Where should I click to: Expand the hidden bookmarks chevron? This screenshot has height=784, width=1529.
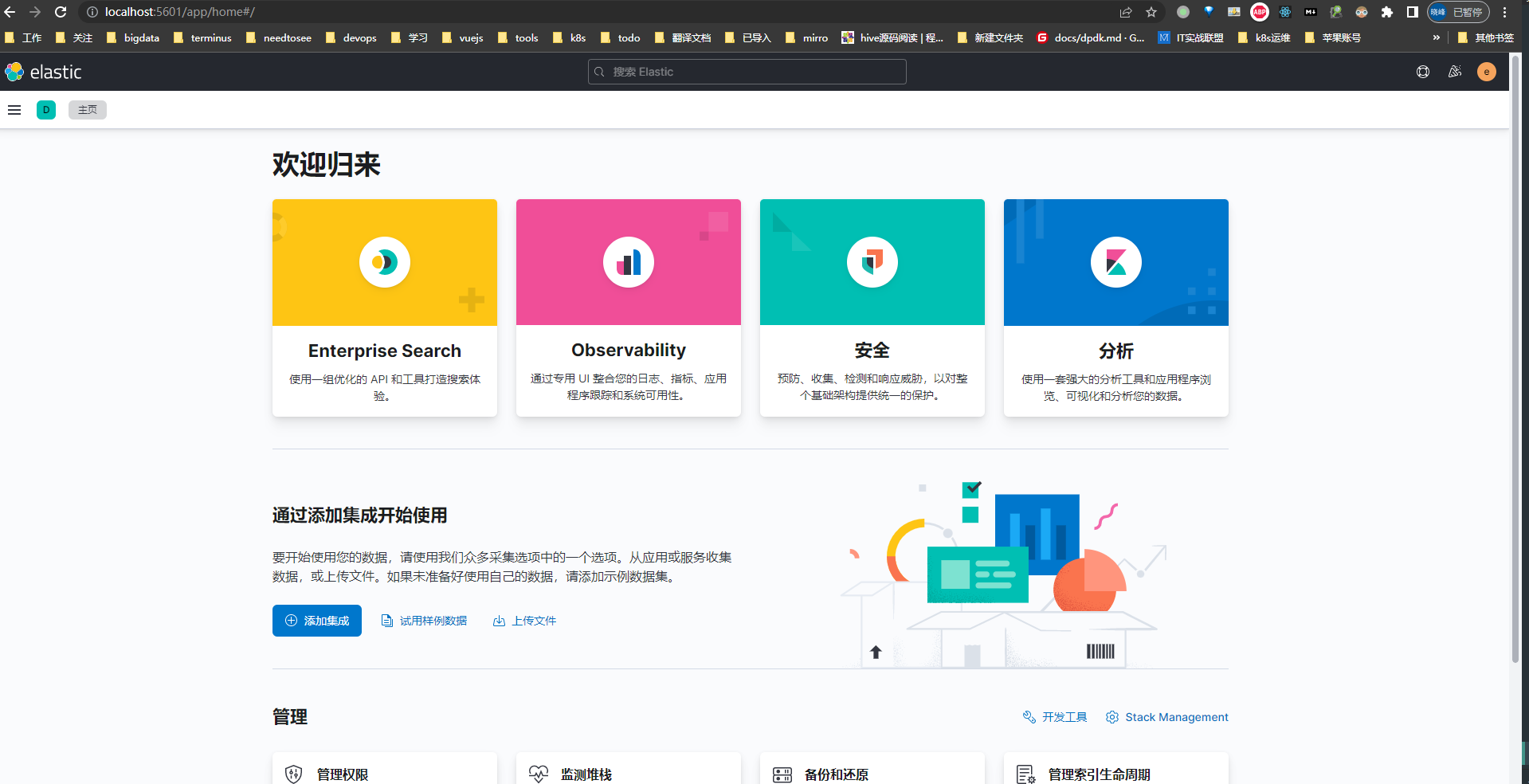click(1436, 37)
